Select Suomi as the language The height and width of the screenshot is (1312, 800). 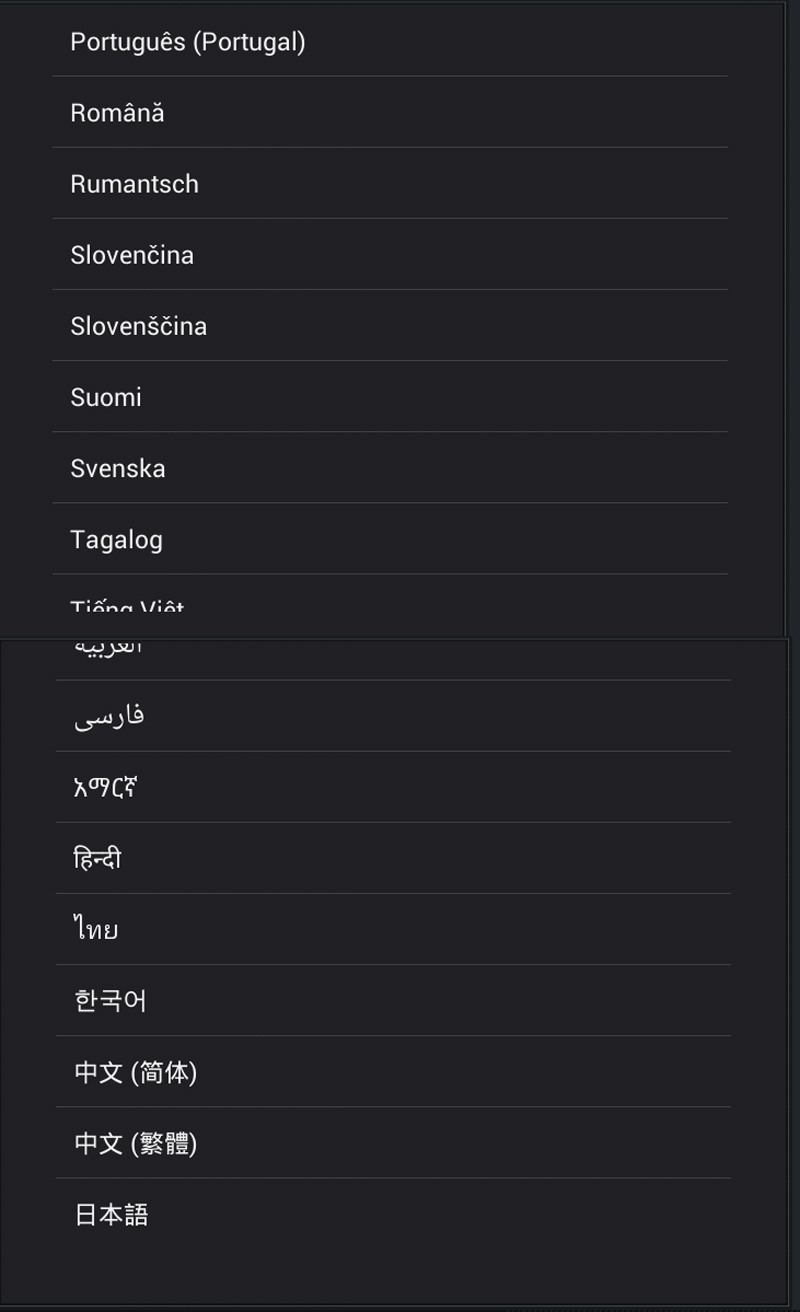390,396
